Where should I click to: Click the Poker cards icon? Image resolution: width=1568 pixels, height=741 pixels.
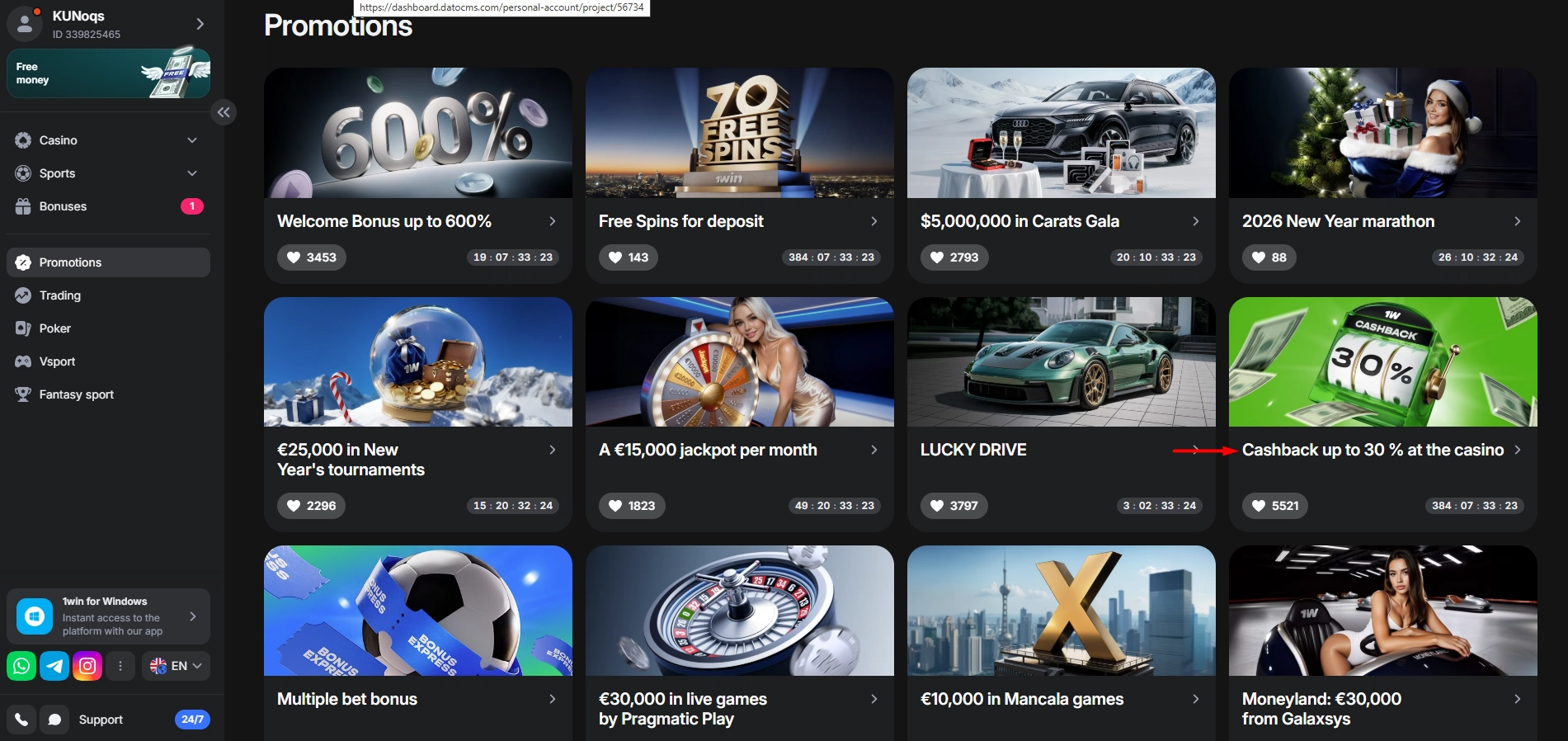[x=23, y=328]
